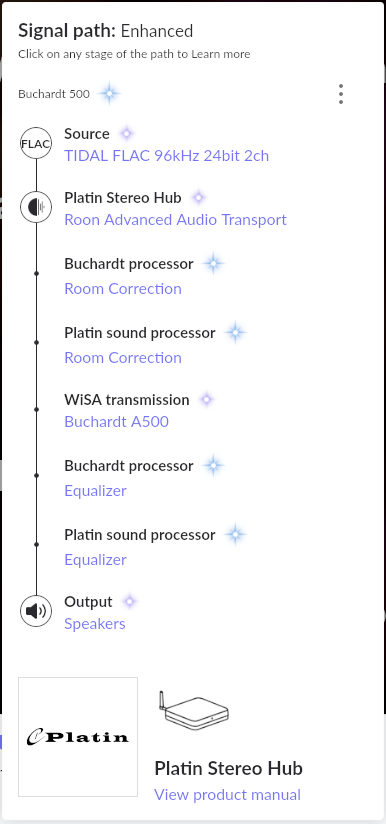Open View product manual link
386x824 pixels.
(227, 795)
